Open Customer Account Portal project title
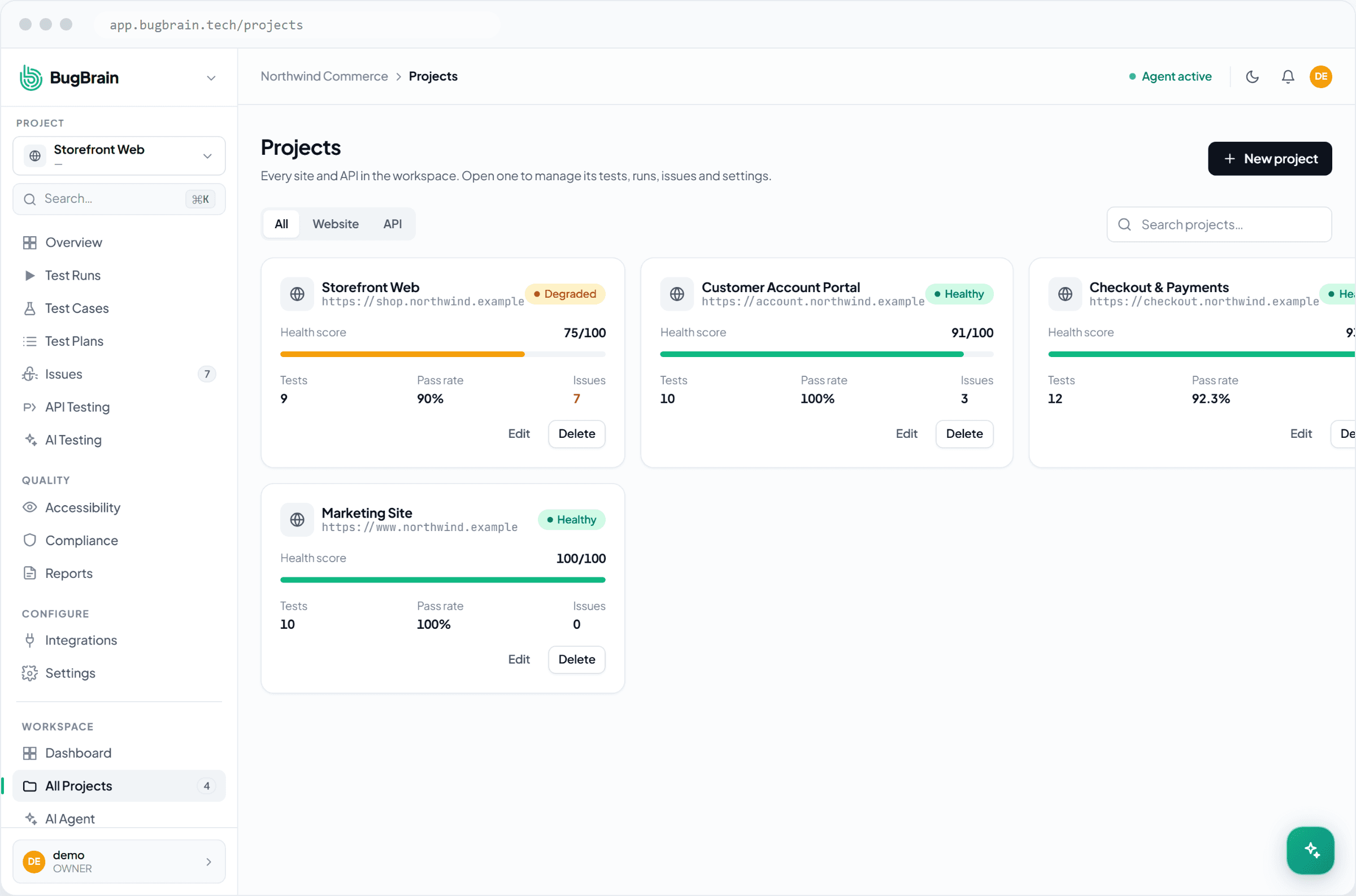The width and height of the screenshot is (1356, 896). tap(781, 287)
